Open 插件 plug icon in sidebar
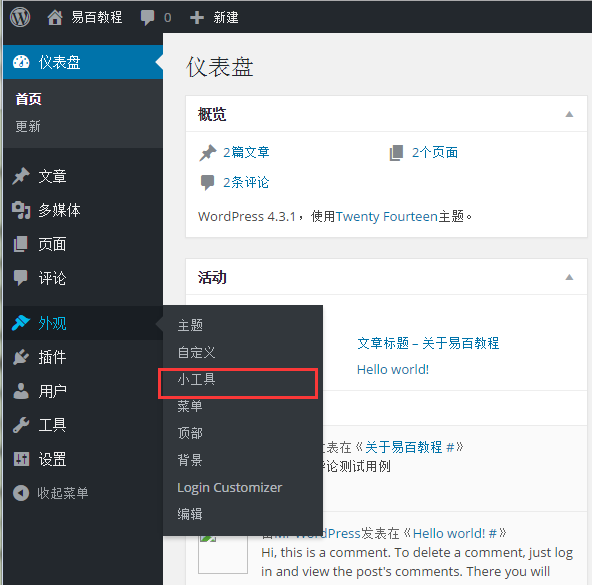Image resolution: width=592 pixels, height=585 pixels. tap(21, 357)
